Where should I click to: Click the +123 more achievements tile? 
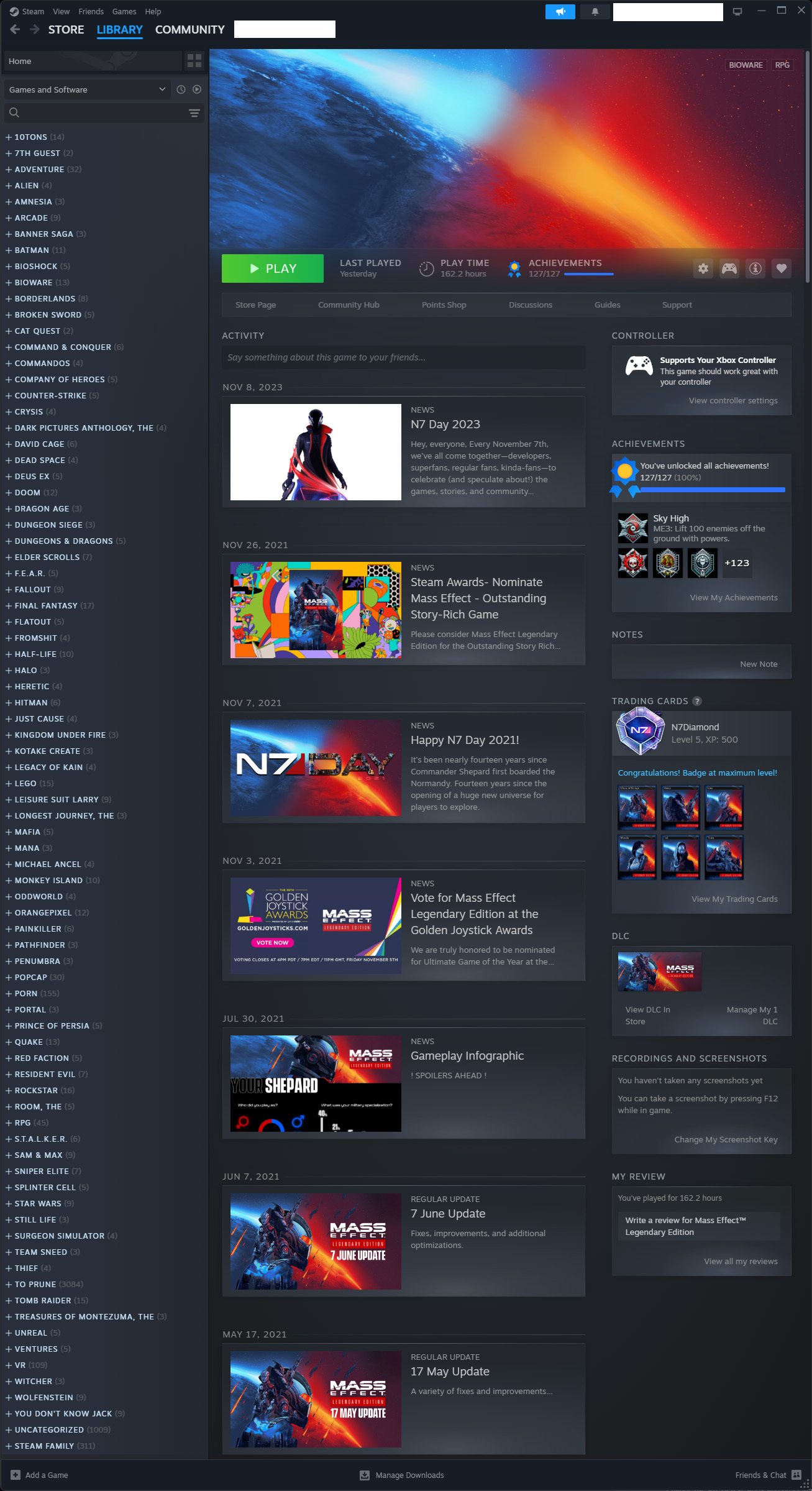tap(737, 563)
